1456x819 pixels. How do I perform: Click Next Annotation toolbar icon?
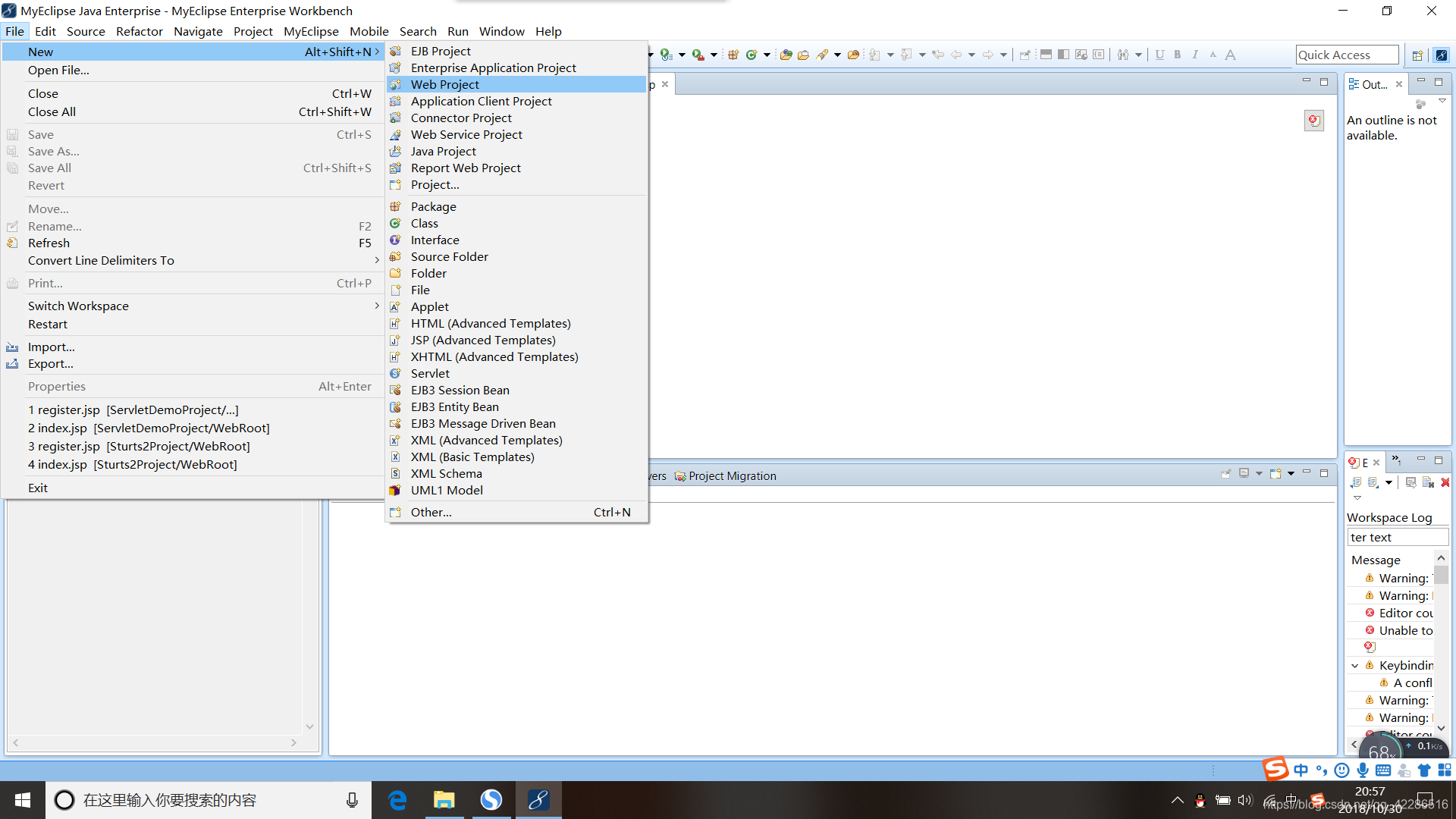[x=874, y=55]
